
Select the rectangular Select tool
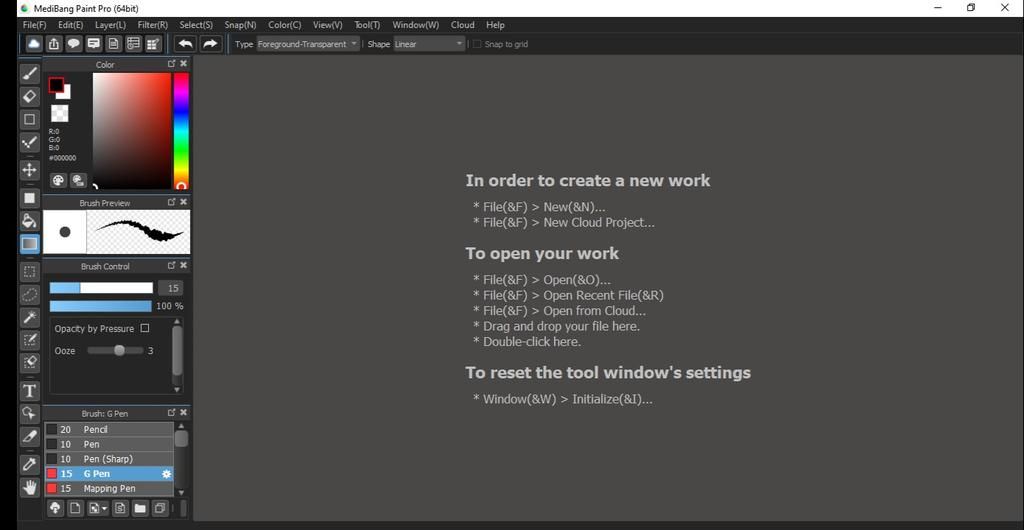coord(29,272)
